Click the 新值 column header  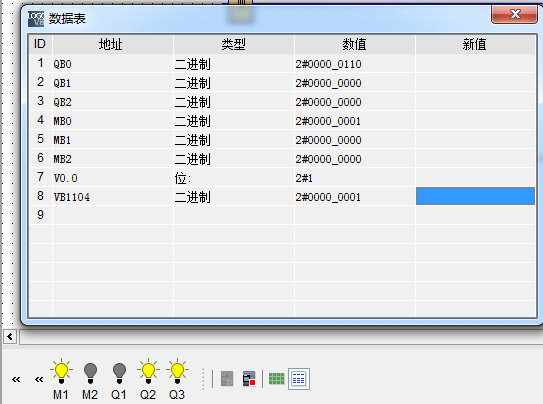point(475,44)
